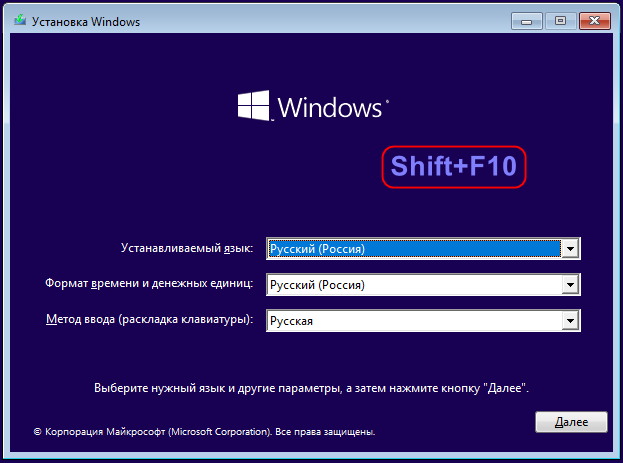Screen dimensions: 623x463
Task: Open the Устанавливаемый язык dropdown arrow
Action: coord(570,249)
